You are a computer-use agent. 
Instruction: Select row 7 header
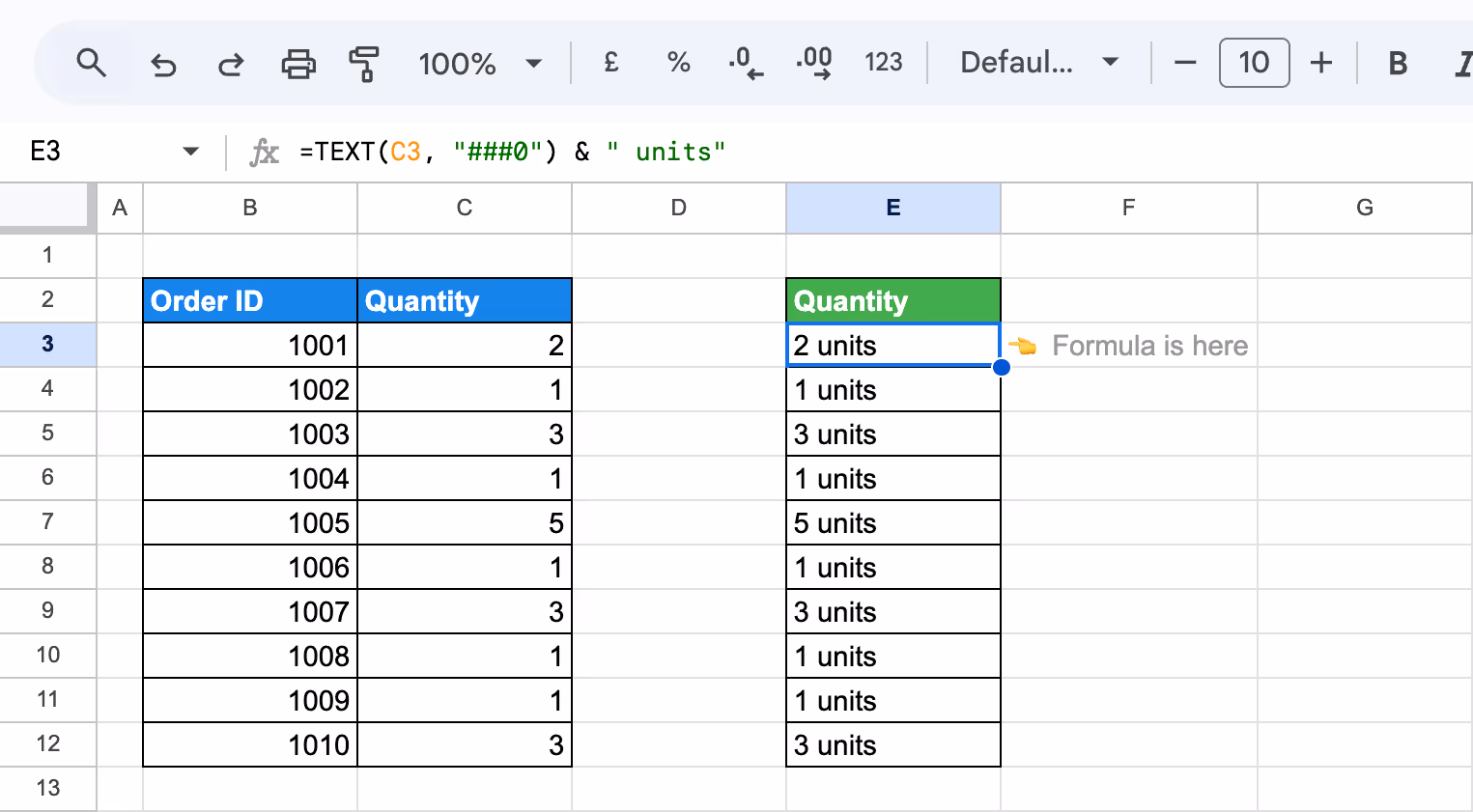coord(47,522)
